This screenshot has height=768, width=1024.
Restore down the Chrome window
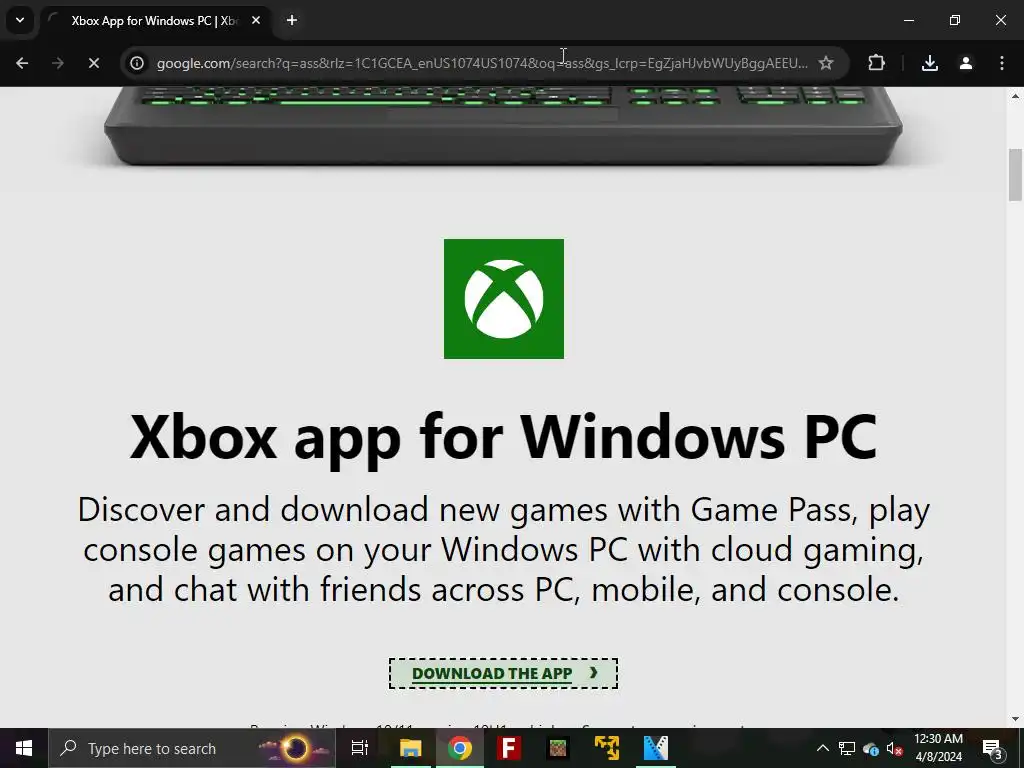coord(955,21)
